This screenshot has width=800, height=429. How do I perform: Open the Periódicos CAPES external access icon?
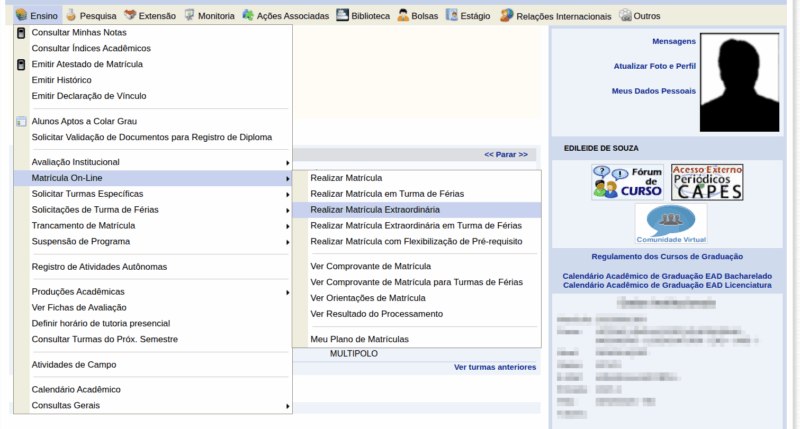pos(706,181)
